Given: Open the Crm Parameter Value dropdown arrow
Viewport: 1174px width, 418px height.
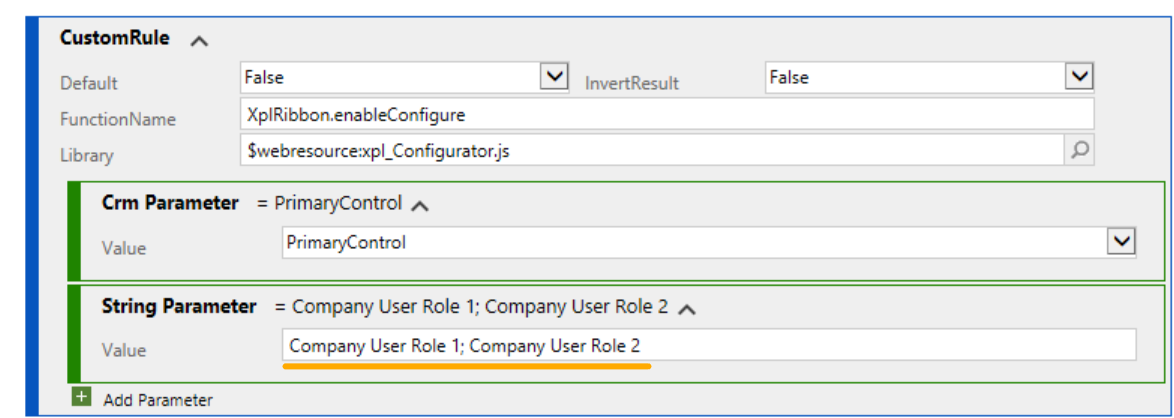Looking at the screenshot, I should 1122,243.
